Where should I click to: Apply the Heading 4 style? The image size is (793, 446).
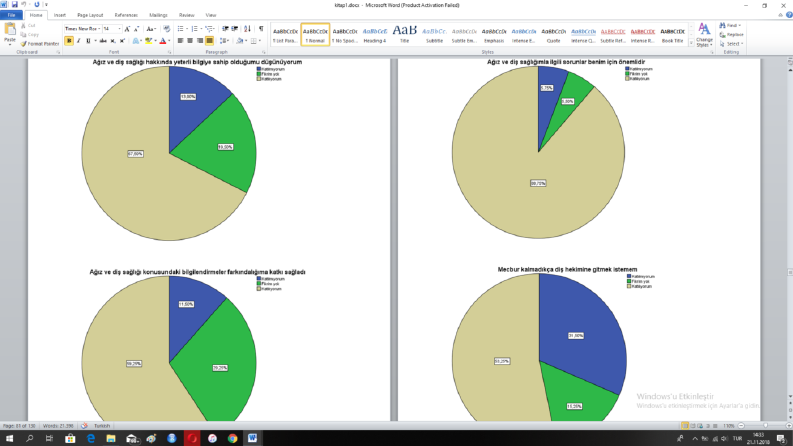[x=375, y=35]
